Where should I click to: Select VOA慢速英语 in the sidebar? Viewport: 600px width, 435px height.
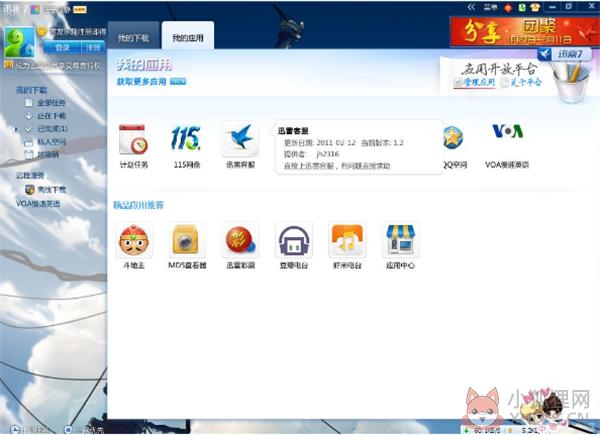(38, 204)
